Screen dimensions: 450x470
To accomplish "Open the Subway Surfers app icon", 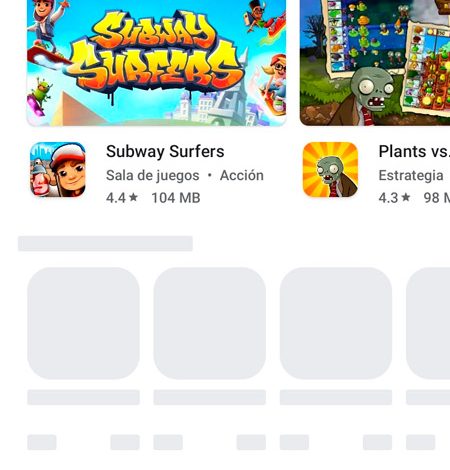I will (58, 170).
